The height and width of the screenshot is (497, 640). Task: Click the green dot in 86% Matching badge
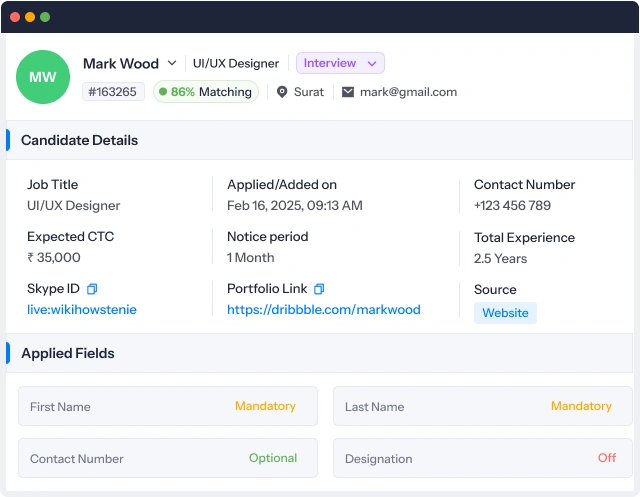(x=163, y=91)
